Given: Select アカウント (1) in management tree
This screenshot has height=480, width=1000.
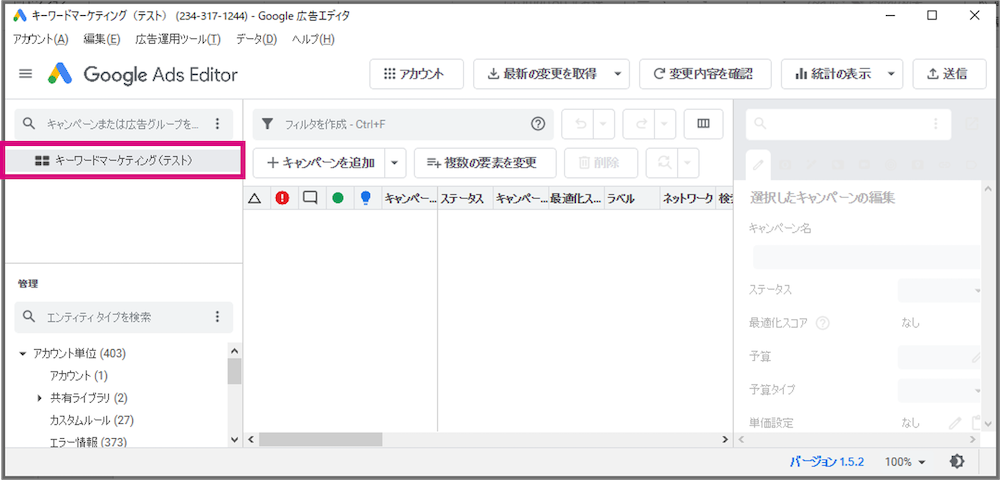Looking at the screenshot, I should 79,375.
